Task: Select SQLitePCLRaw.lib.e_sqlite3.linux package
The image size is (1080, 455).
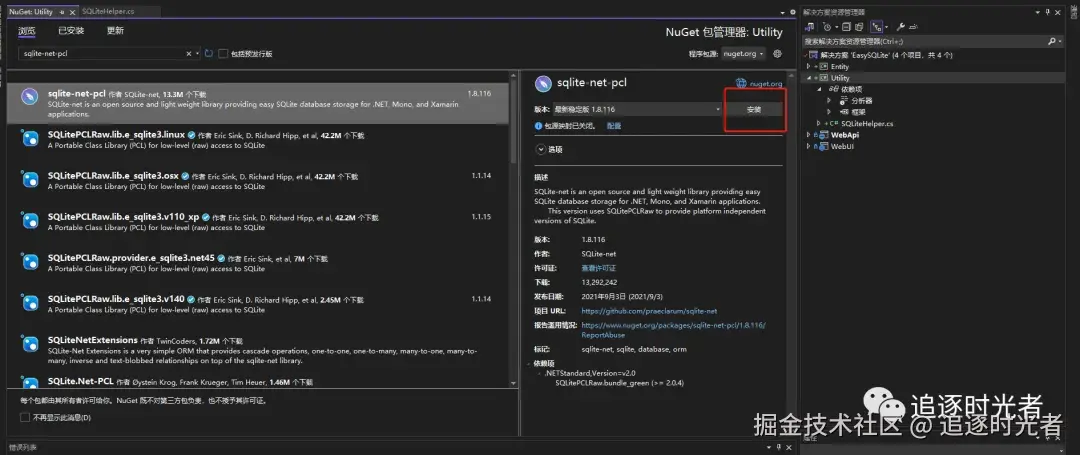Action: click(x=258, y=140)
